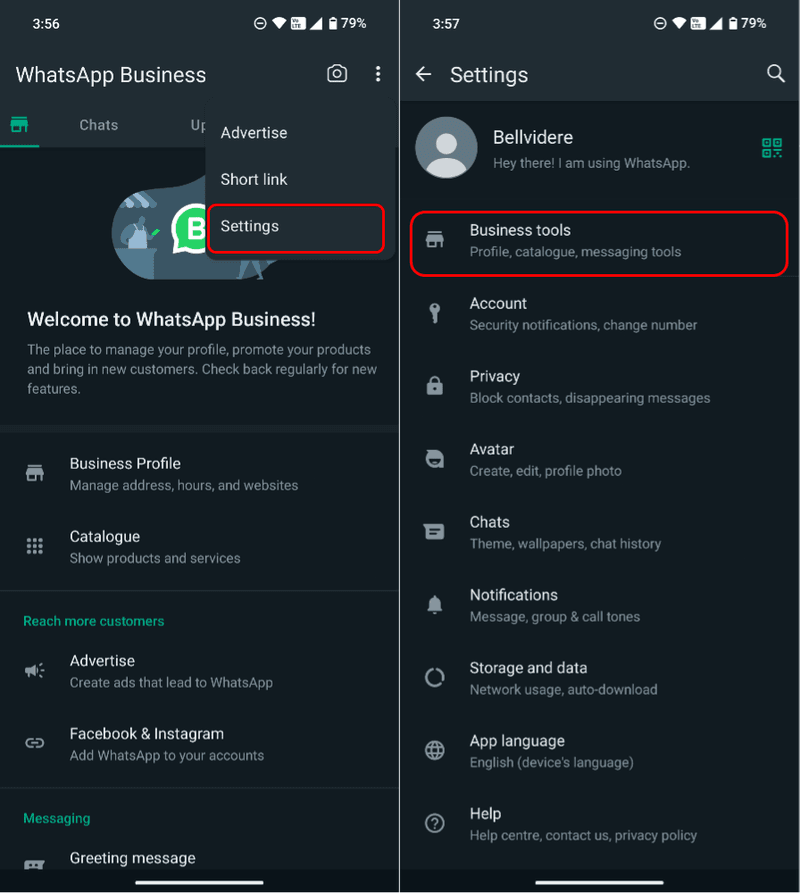Switch to the Chats tab
800x893 pixels.
point(98,125)
